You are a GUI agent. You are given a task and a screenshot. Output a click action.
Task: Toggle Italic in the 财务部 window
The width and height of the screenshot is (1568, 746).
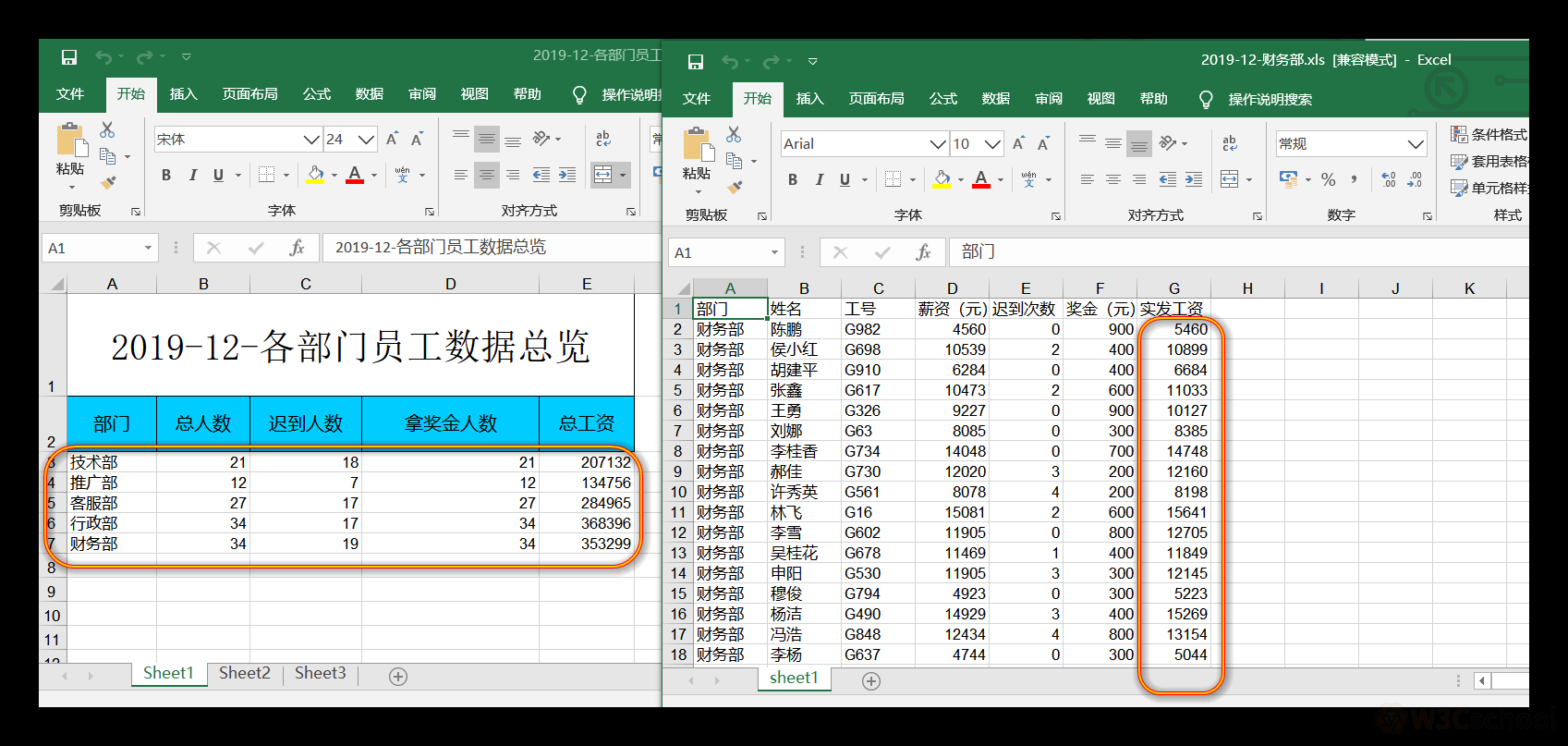(819, 179)
